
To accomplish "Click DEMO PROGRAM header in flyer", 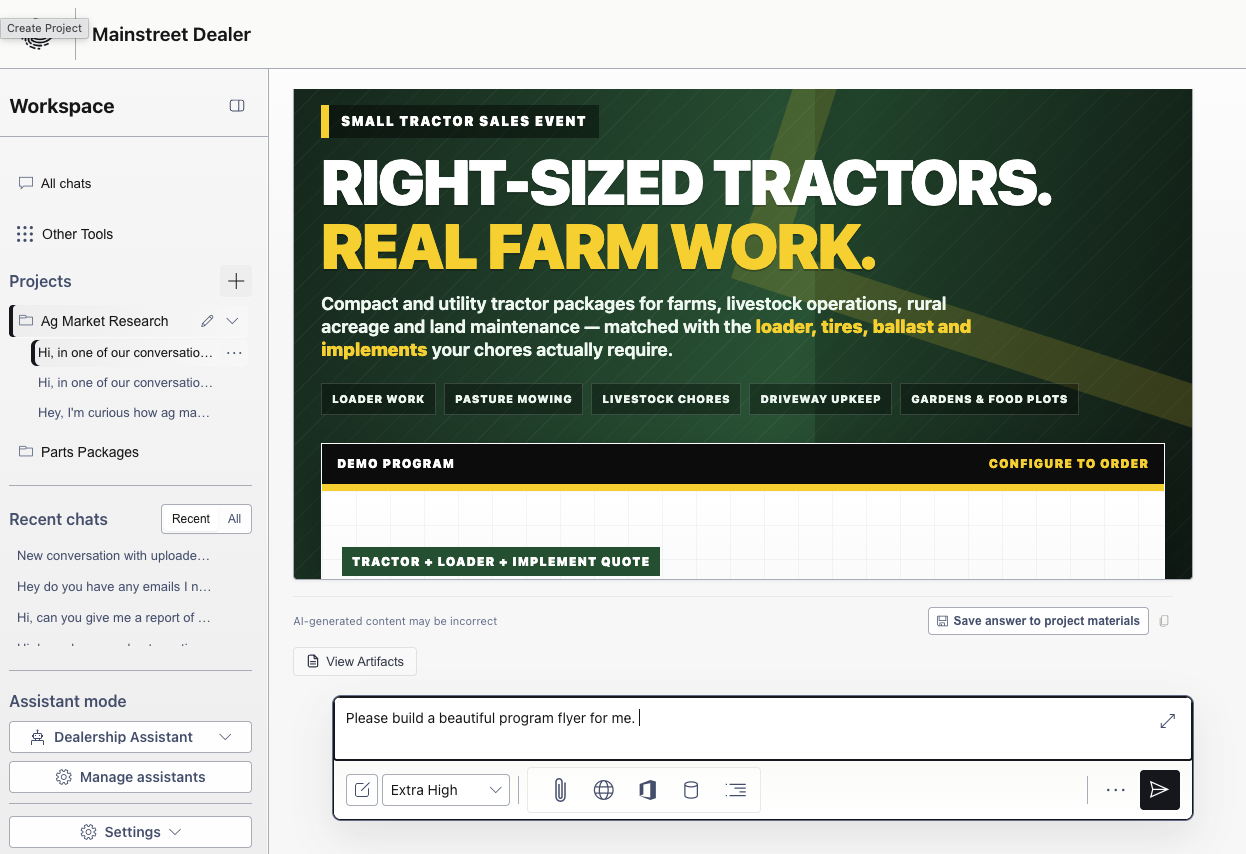I will point(396,464).
